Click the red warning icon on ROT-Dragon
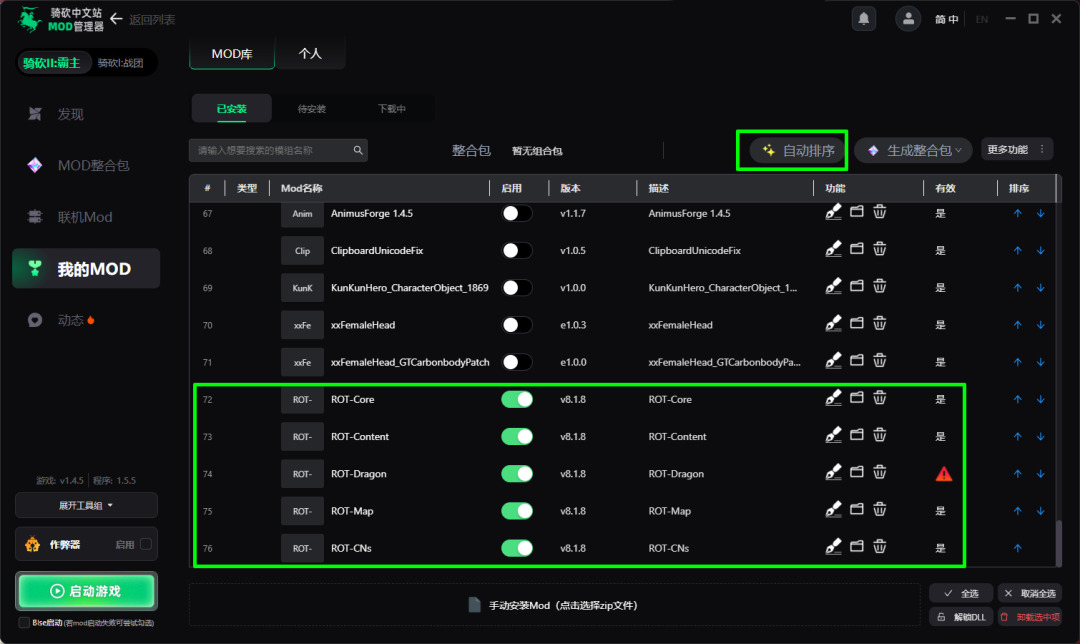This screenshot has width=1080, height=644. pos(944,474)
